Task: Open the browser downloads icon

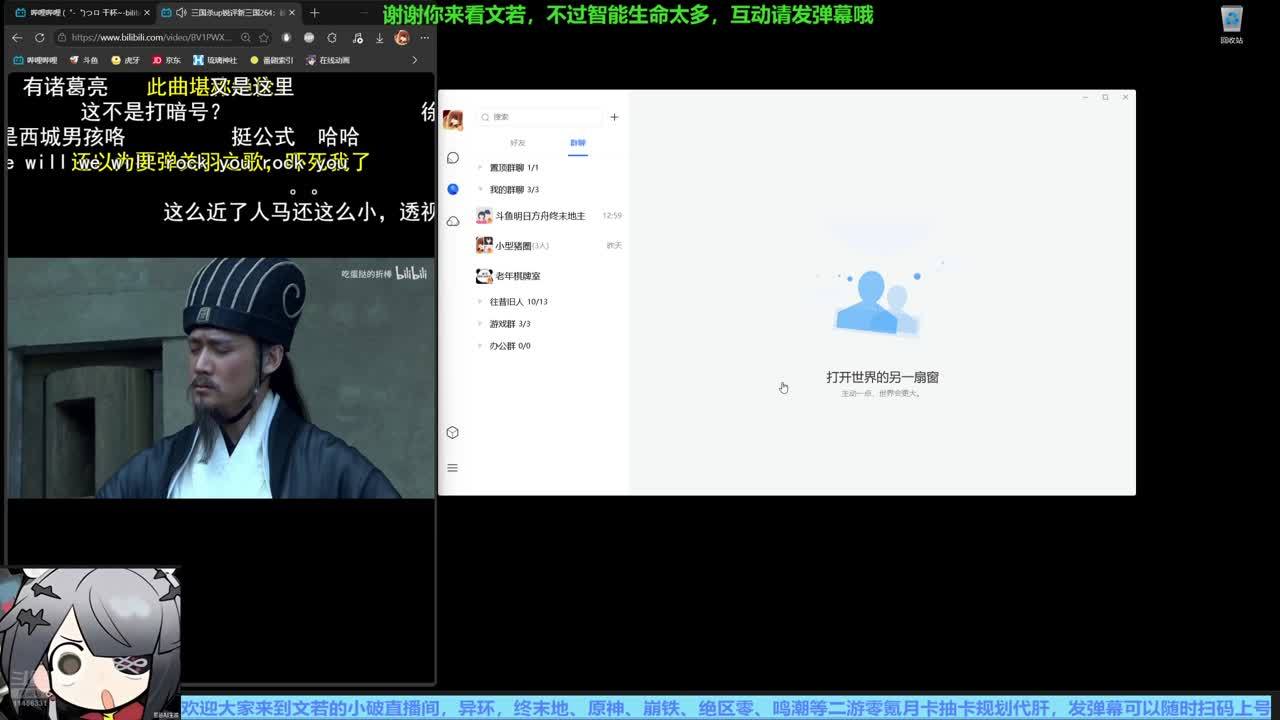Action: point(379,38)
